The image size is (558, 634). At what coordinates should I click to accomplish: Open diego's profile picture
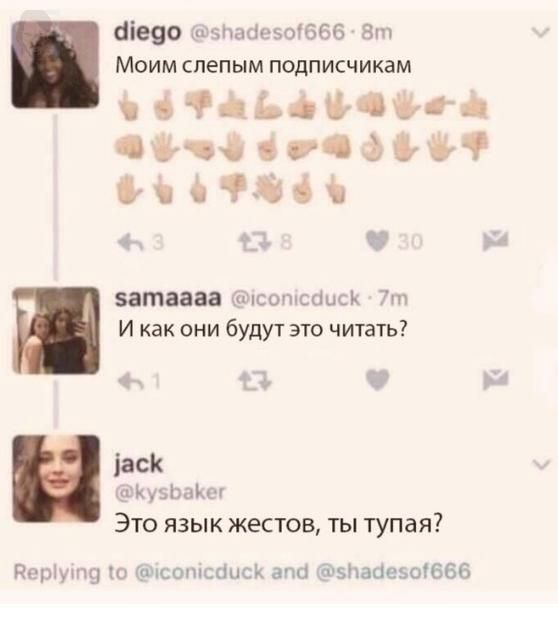tap(56, 65)
